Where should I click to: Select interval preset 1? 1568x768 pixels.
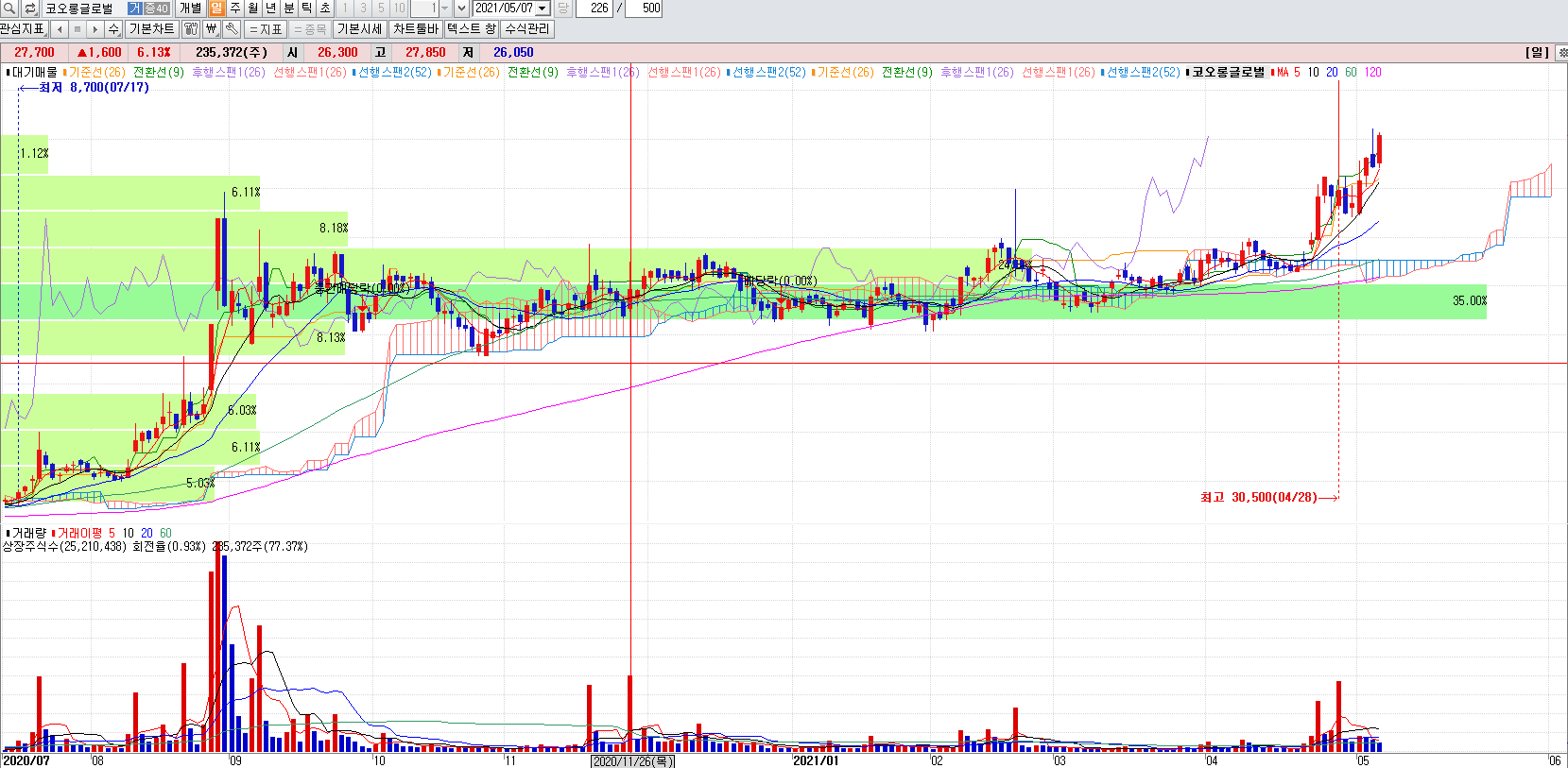coord(345,9)
